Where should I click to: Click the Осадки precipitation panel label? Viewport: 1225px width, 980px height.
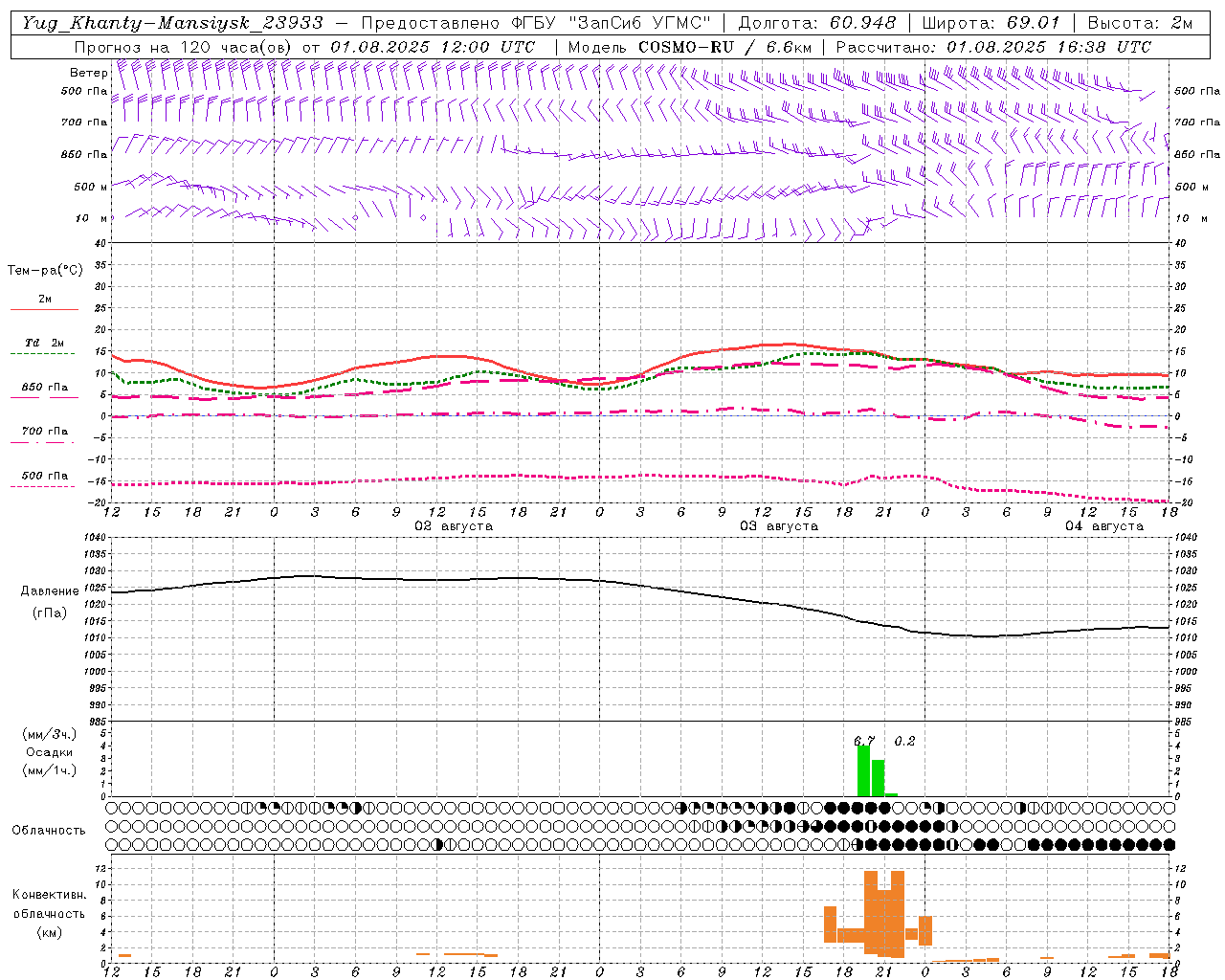pyautogui.click(x=50, y=752)
